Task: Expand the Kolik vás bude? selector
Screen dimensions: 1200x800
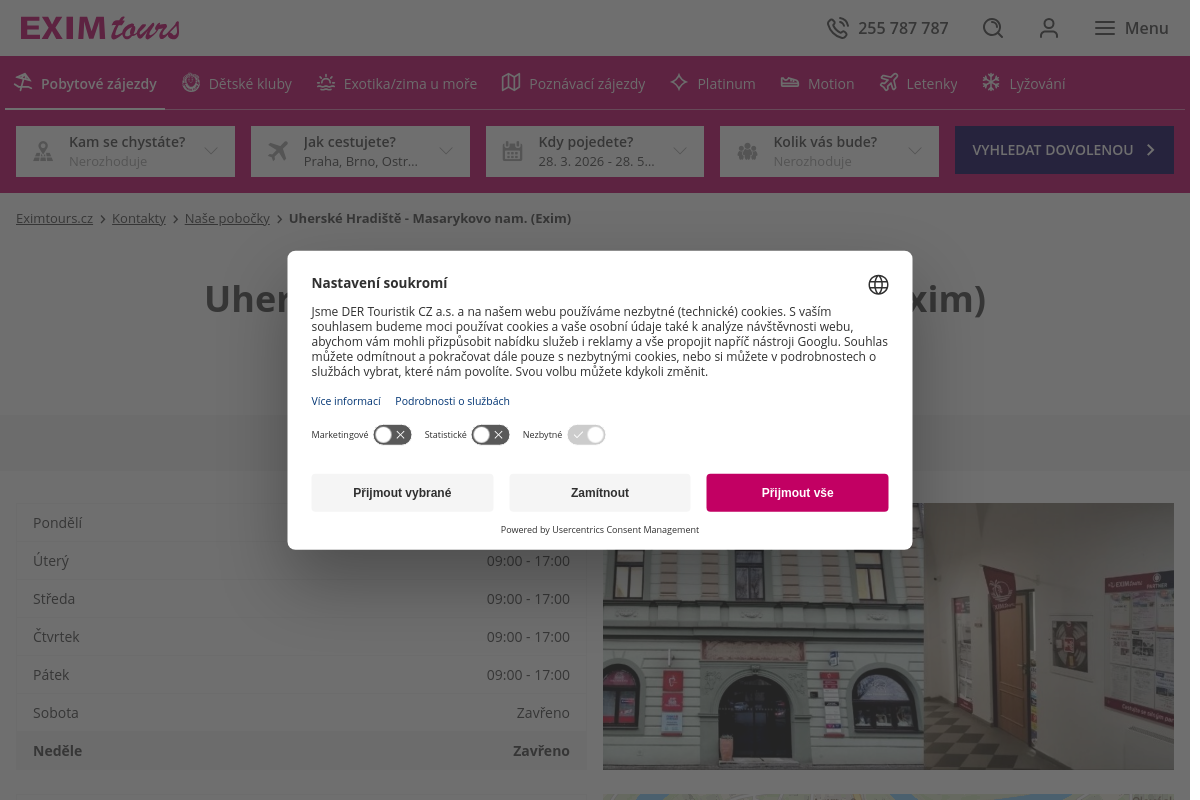Action: (829, 151)
